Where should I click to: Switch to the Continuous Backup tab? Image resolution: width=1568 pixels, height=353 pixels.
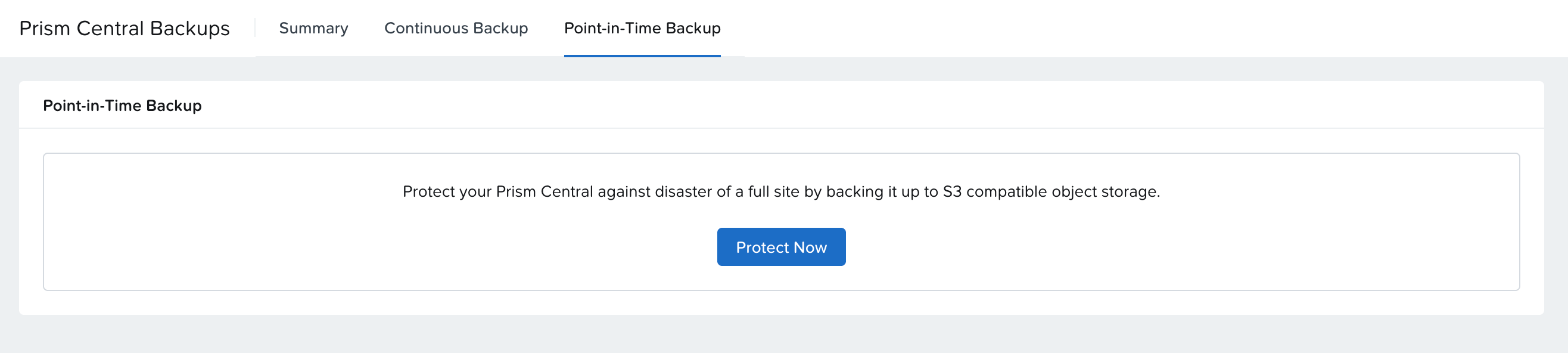456,28
